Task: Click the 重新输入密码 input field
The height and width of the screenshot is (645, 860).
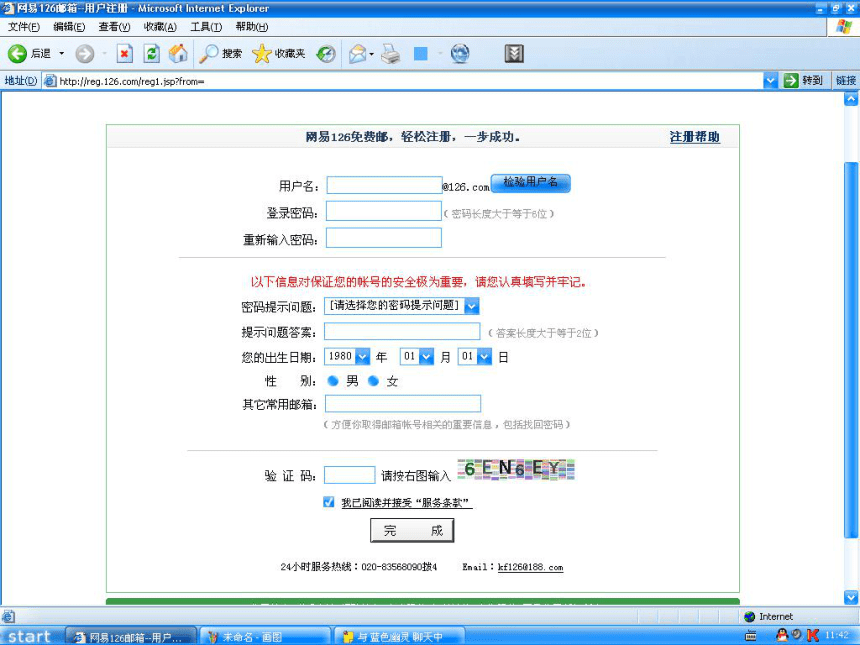Action: click(383, 237)
